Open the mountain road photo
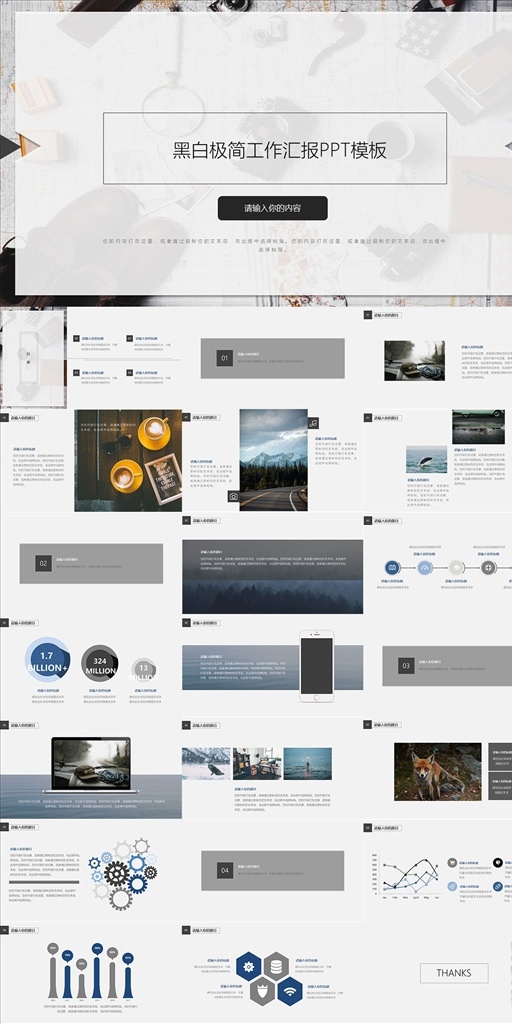The height and width of the screenshot is (1024, 512). point(274,460)
